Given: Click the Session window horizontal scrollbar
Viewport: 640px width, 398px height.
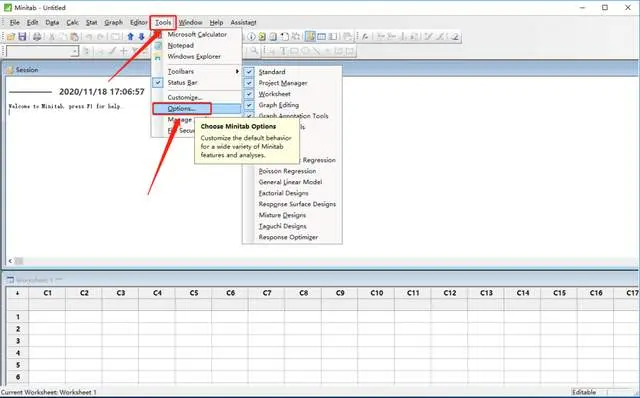Looking at the screenshot, I should (x=322, y=261).
